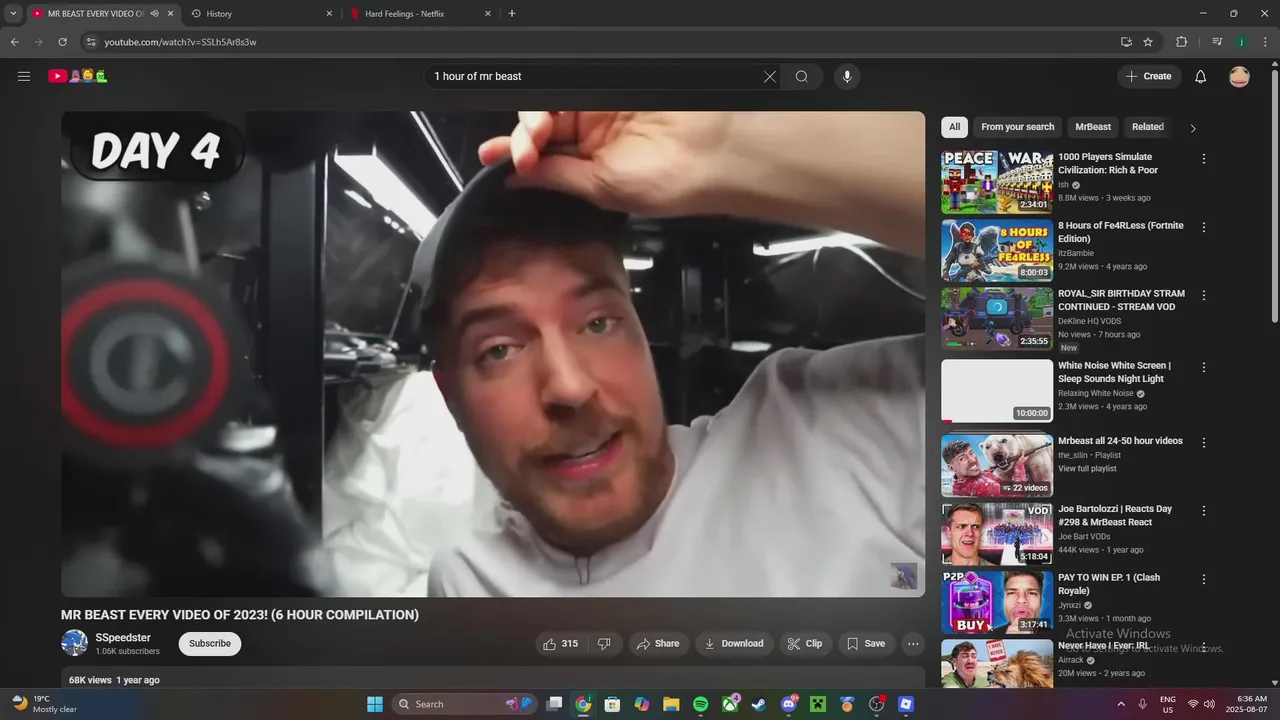Go back to previous page
Image resolution: width=1280 pixels, height=720 pixels.
tap(14, 42)
